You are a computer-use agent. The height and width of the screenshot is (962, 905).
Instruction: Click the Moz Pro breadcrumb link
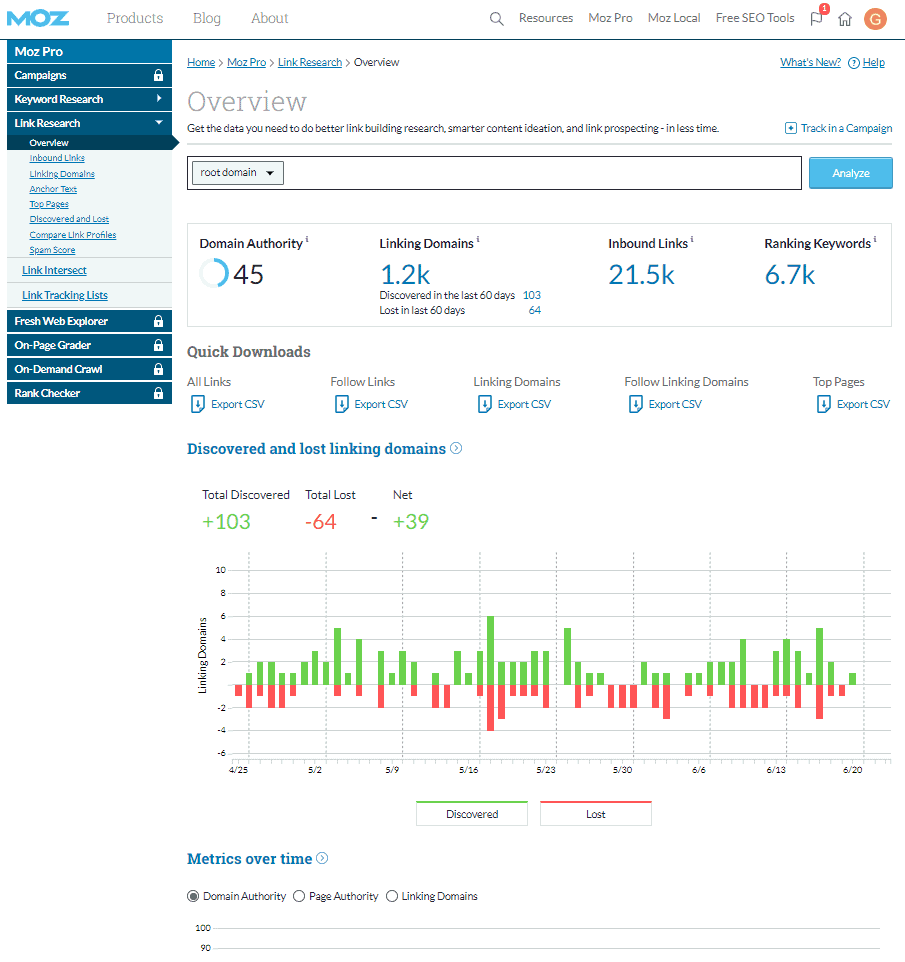coord(247,63)
